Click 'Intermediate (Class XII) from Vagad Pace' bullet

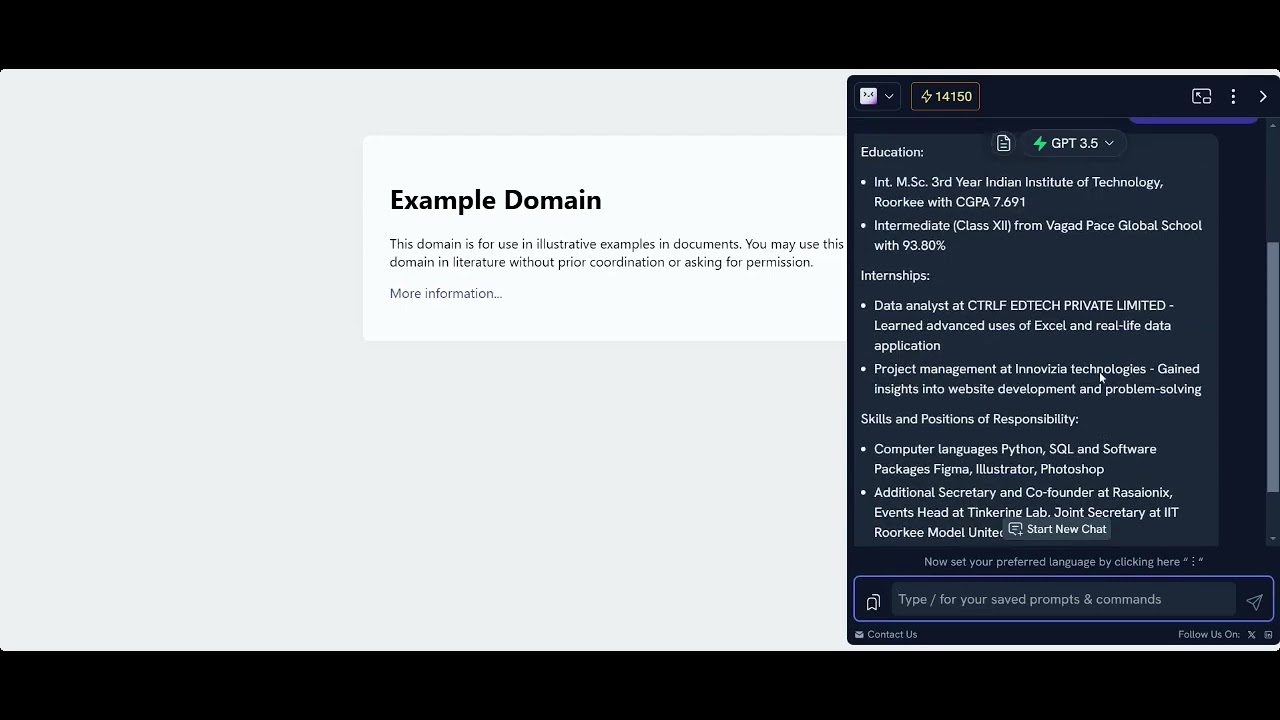[1038, 235]
